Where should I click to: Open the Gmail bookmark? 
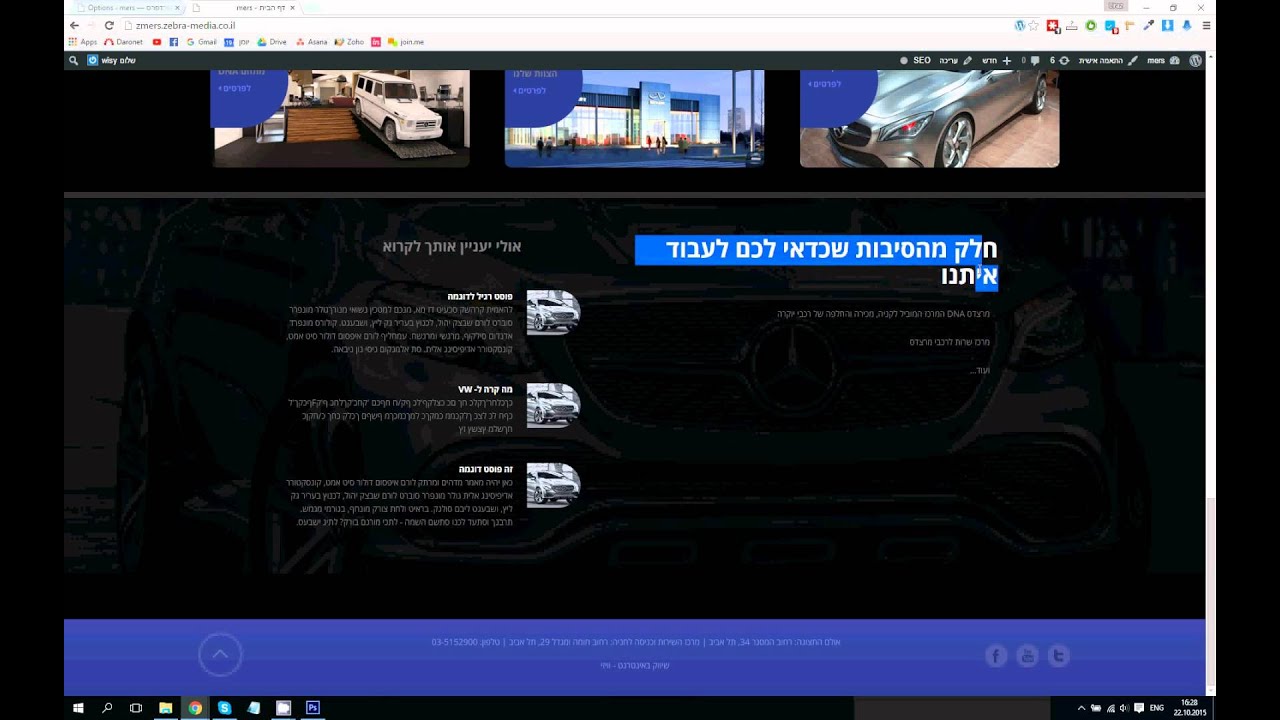click(x=201, y=42)
